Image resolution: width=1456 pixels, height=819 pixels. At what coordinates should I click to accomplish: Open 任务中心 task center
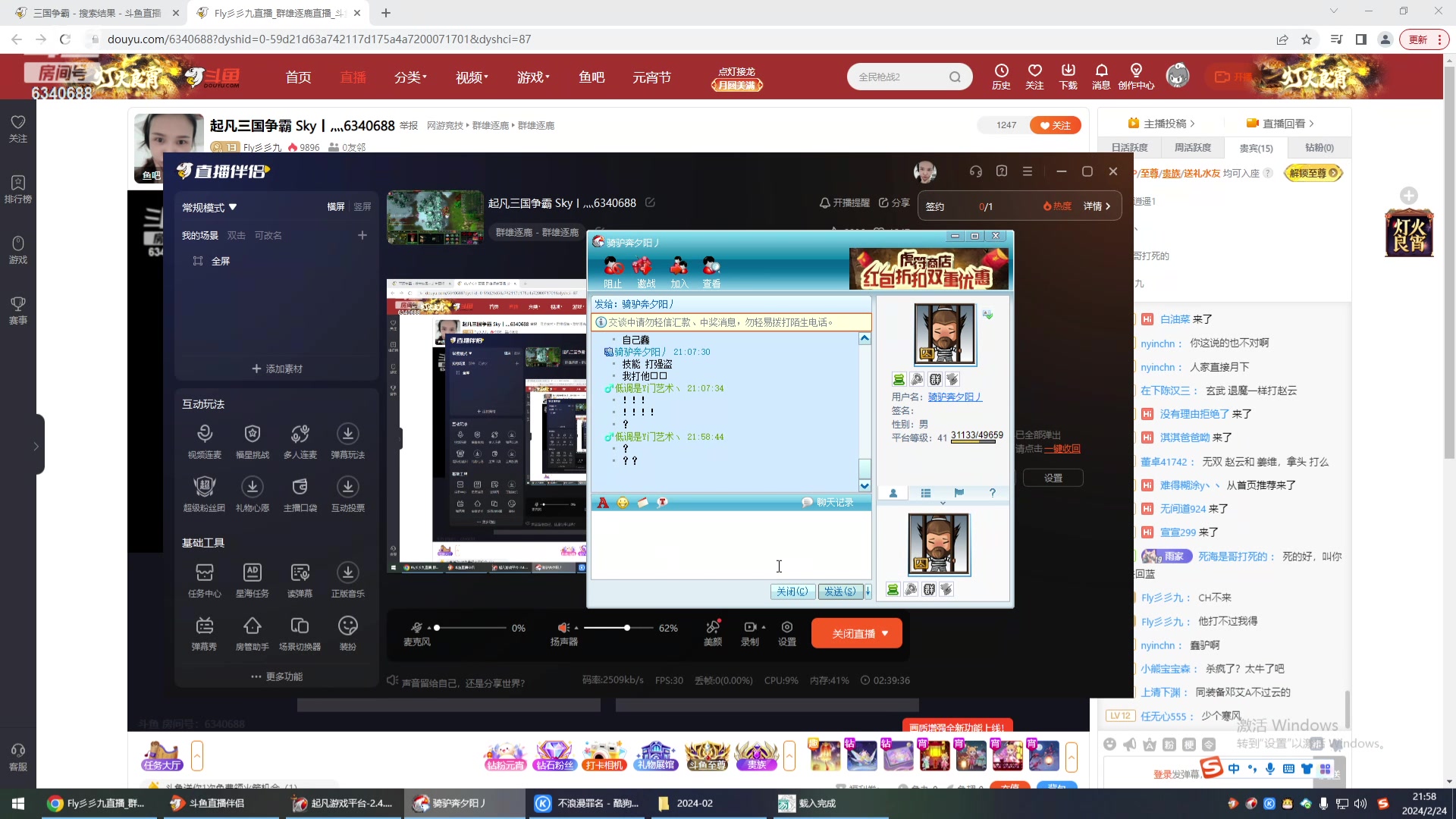(x=205, y=580)
